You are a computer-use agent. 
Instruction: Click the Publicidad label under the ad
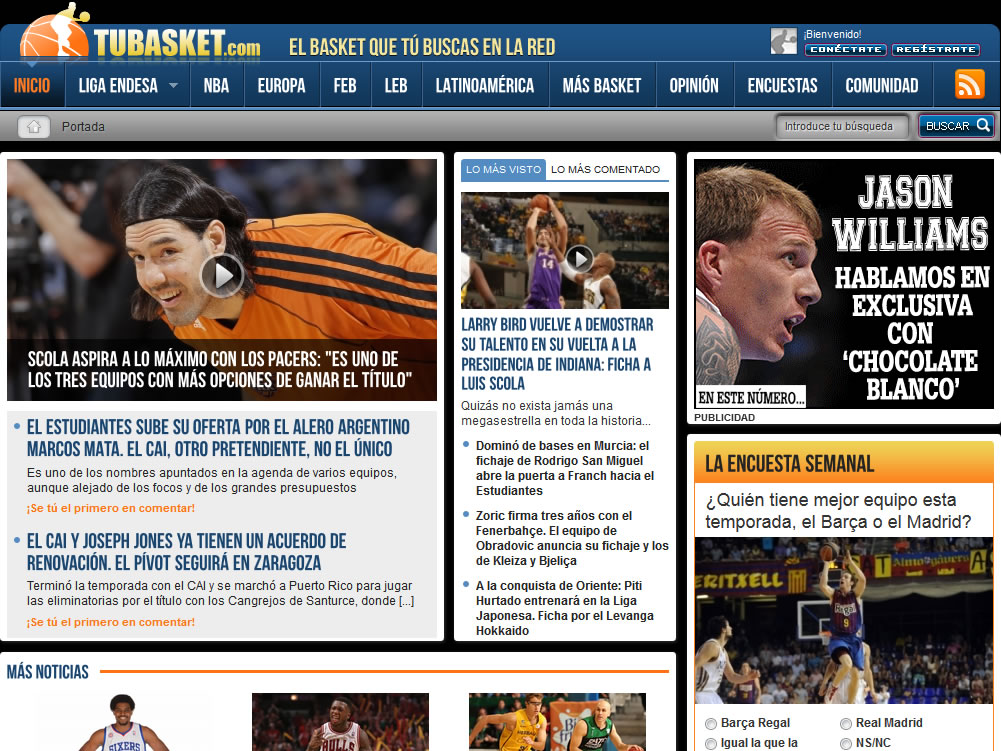click(x=725, y=418)
